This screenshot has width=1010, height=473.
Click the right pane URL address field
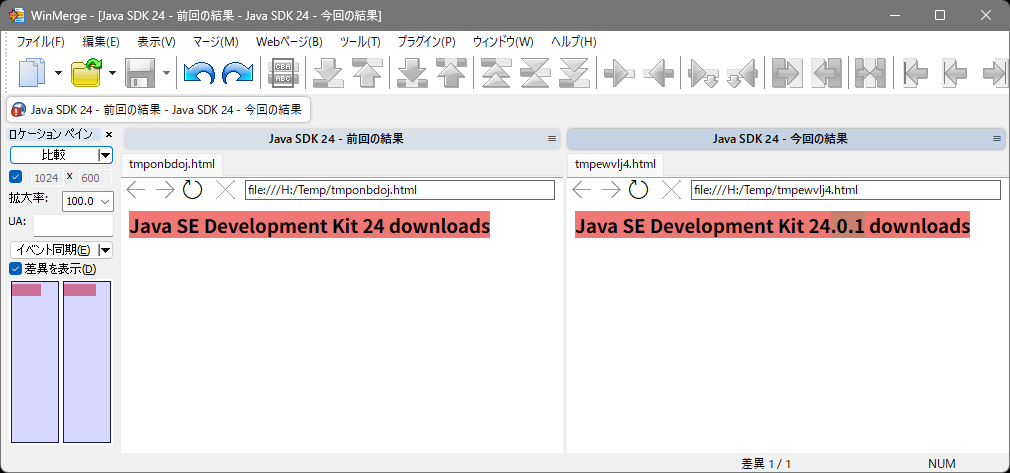tap(846, 190)
